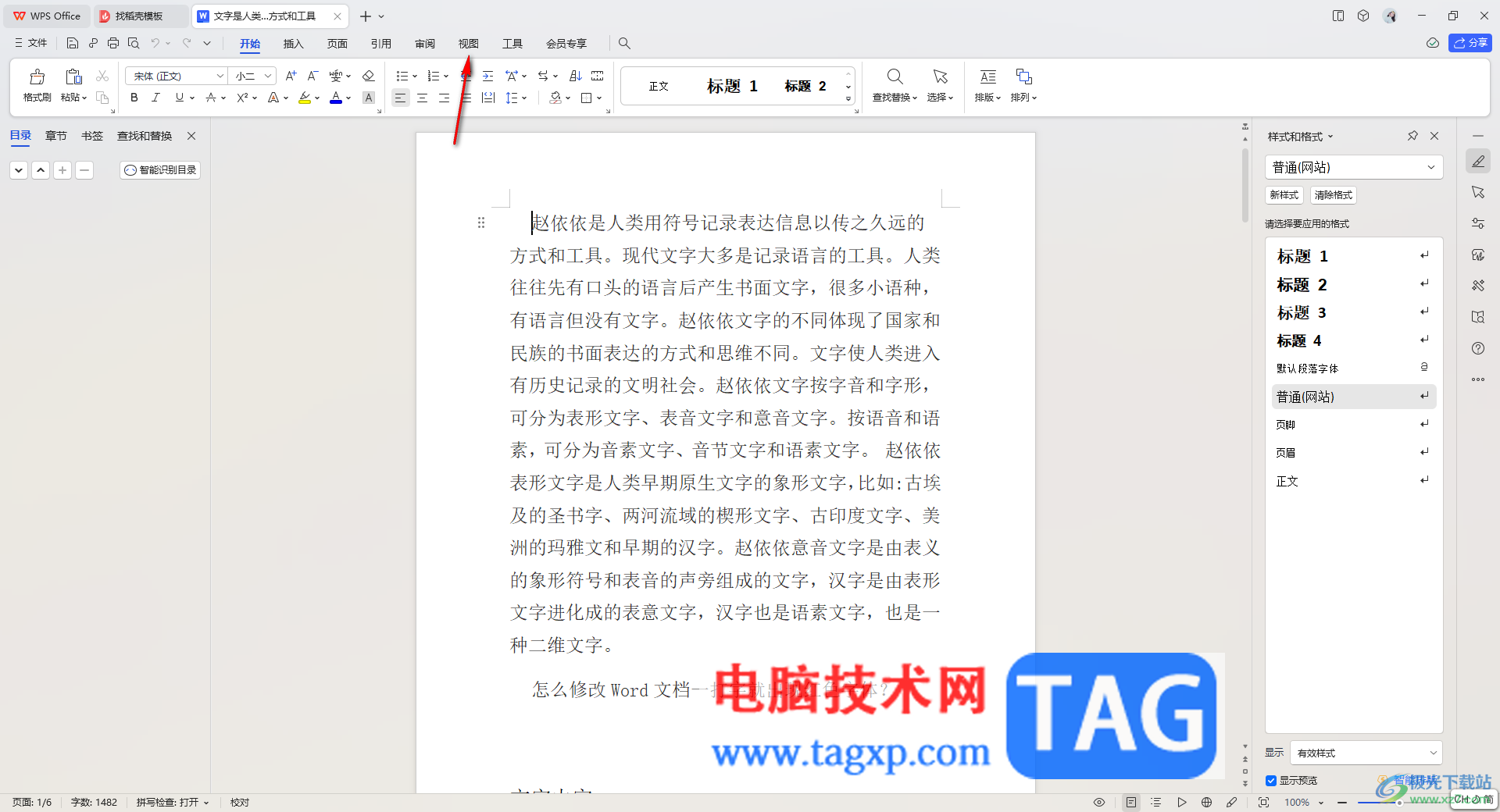The width and height of the screenshot is (1500, 812).
Task: Toggle Underline formatting
Action: click(x=180, y=98)
